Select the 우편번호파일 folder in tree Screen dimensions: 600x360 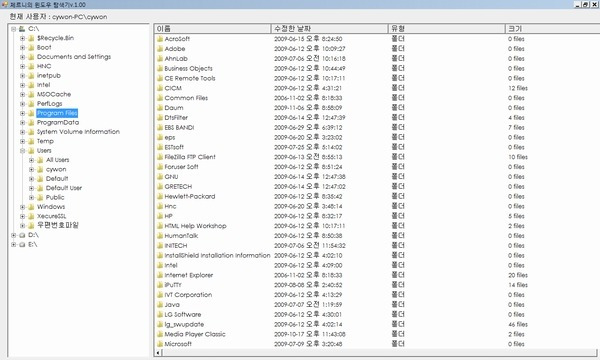[x=58, y=225]
